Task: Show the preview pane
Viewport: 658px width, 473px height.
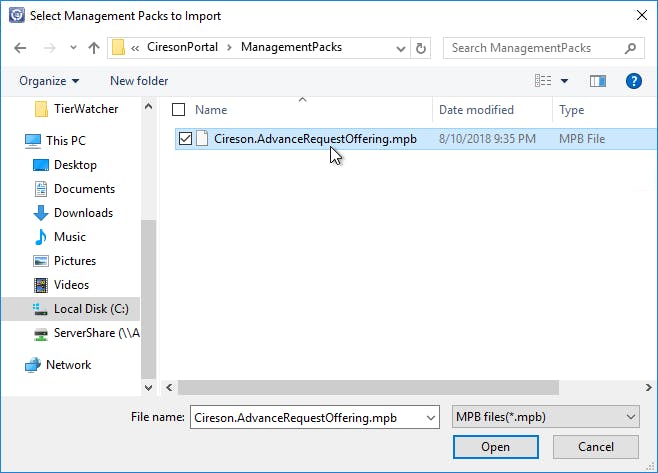Action: point(598,81)
